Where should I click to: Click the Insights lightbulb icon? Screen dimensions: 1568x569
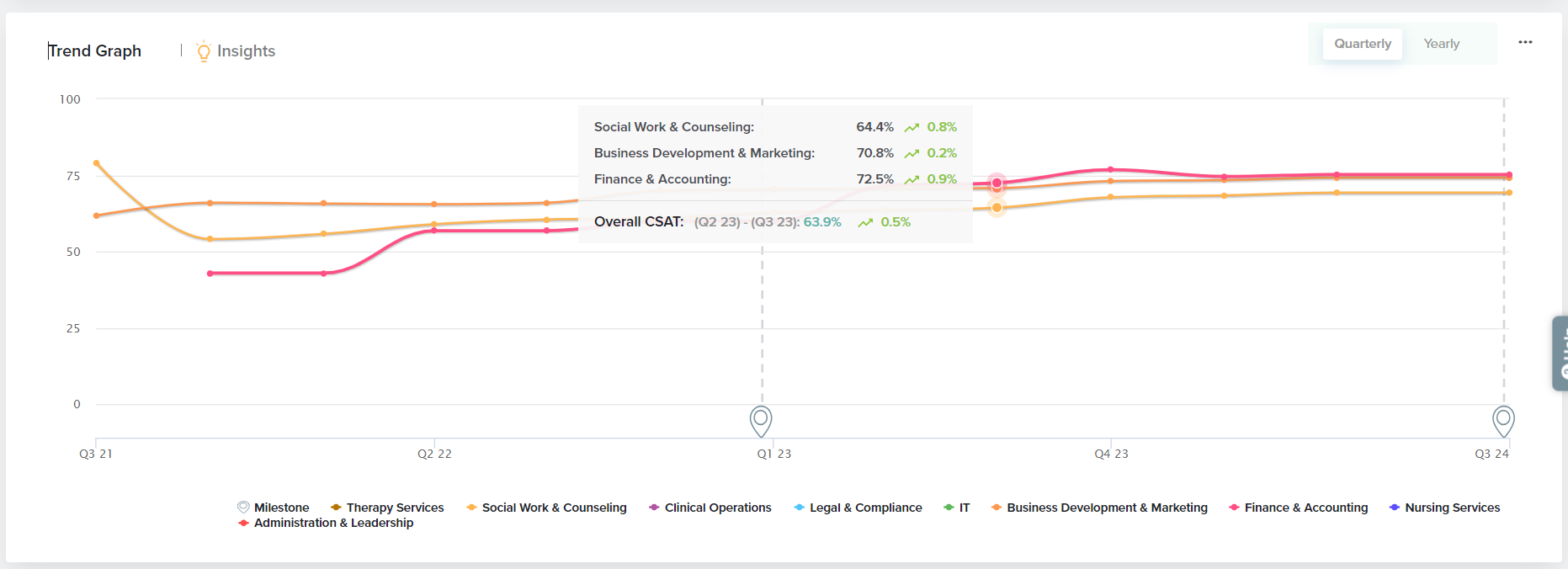(x=203, y=51)
